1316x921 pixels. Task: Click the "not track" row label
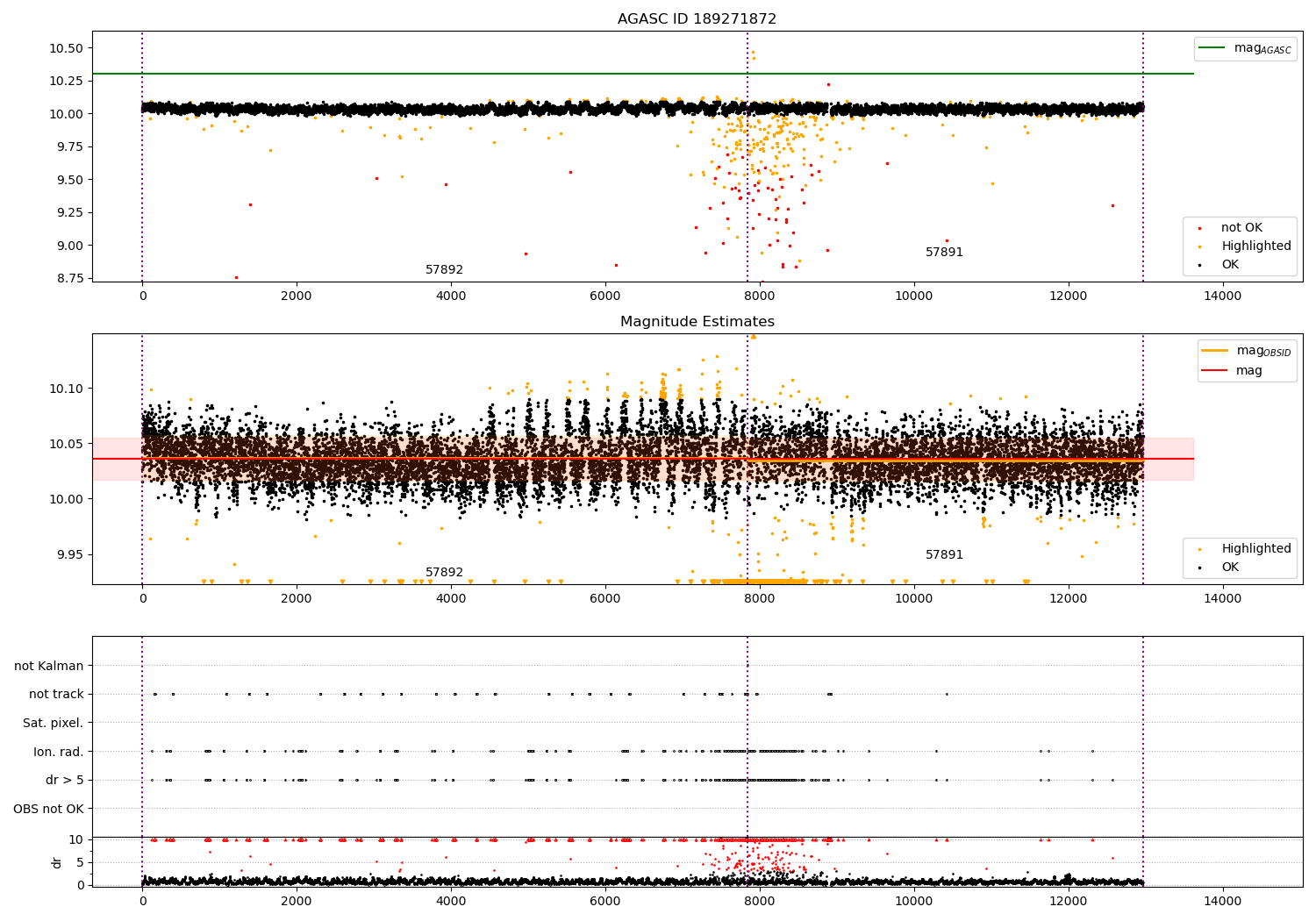click(56, 694)
